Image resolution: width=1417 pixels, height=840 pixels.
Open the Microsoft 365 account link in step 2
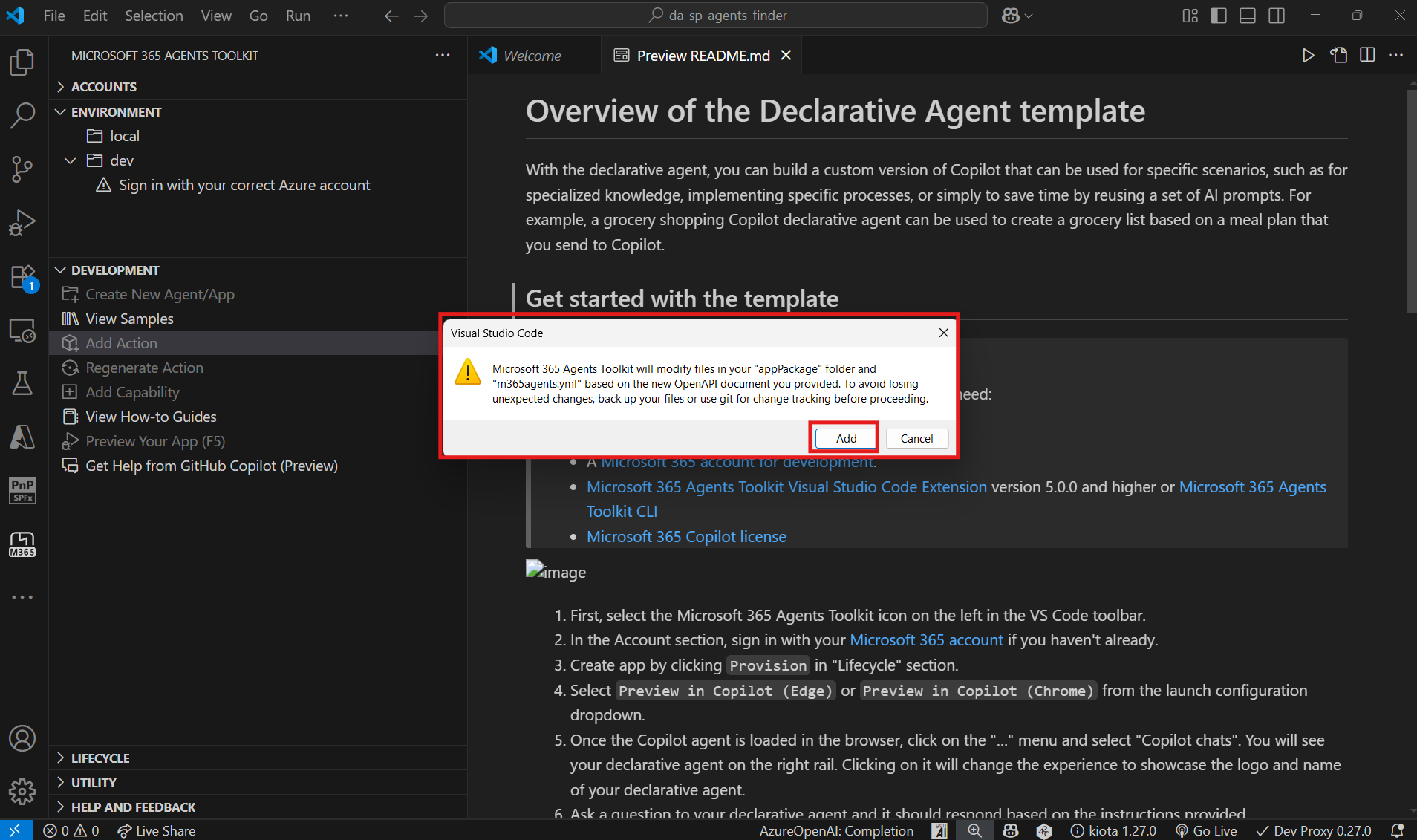click(x=926, y=639)
